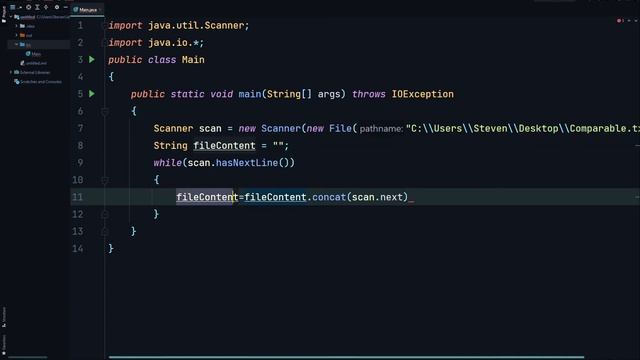Click the expand all icon in Project toolbar
Screen dimensions: 640x360
point(37,7)
